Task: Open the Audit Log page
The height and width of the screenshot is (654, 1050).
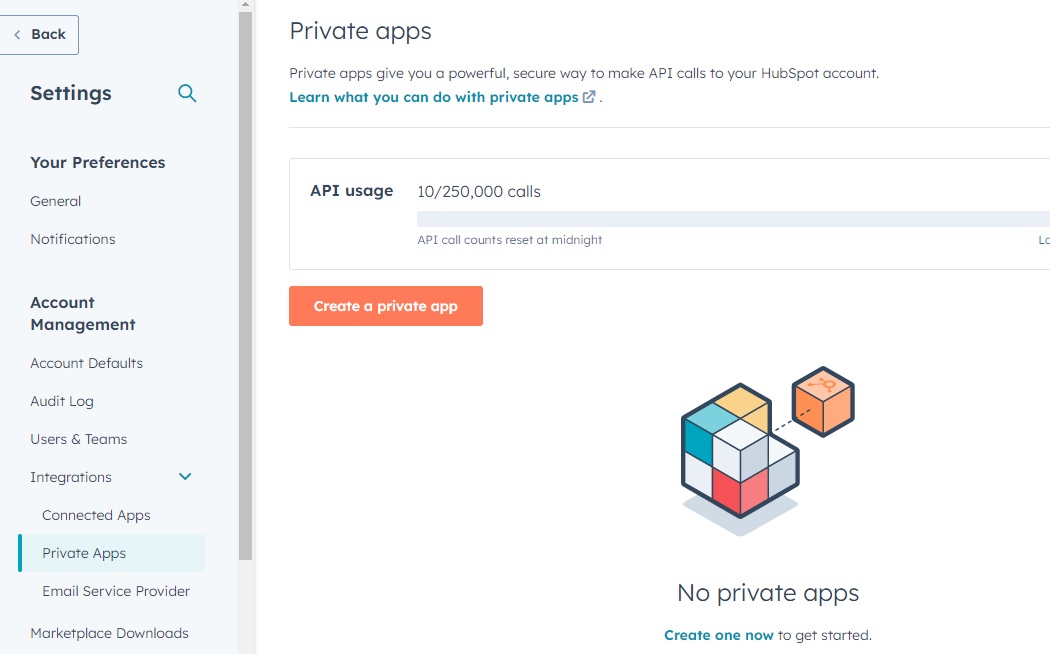Action: (x=62, y=401)
